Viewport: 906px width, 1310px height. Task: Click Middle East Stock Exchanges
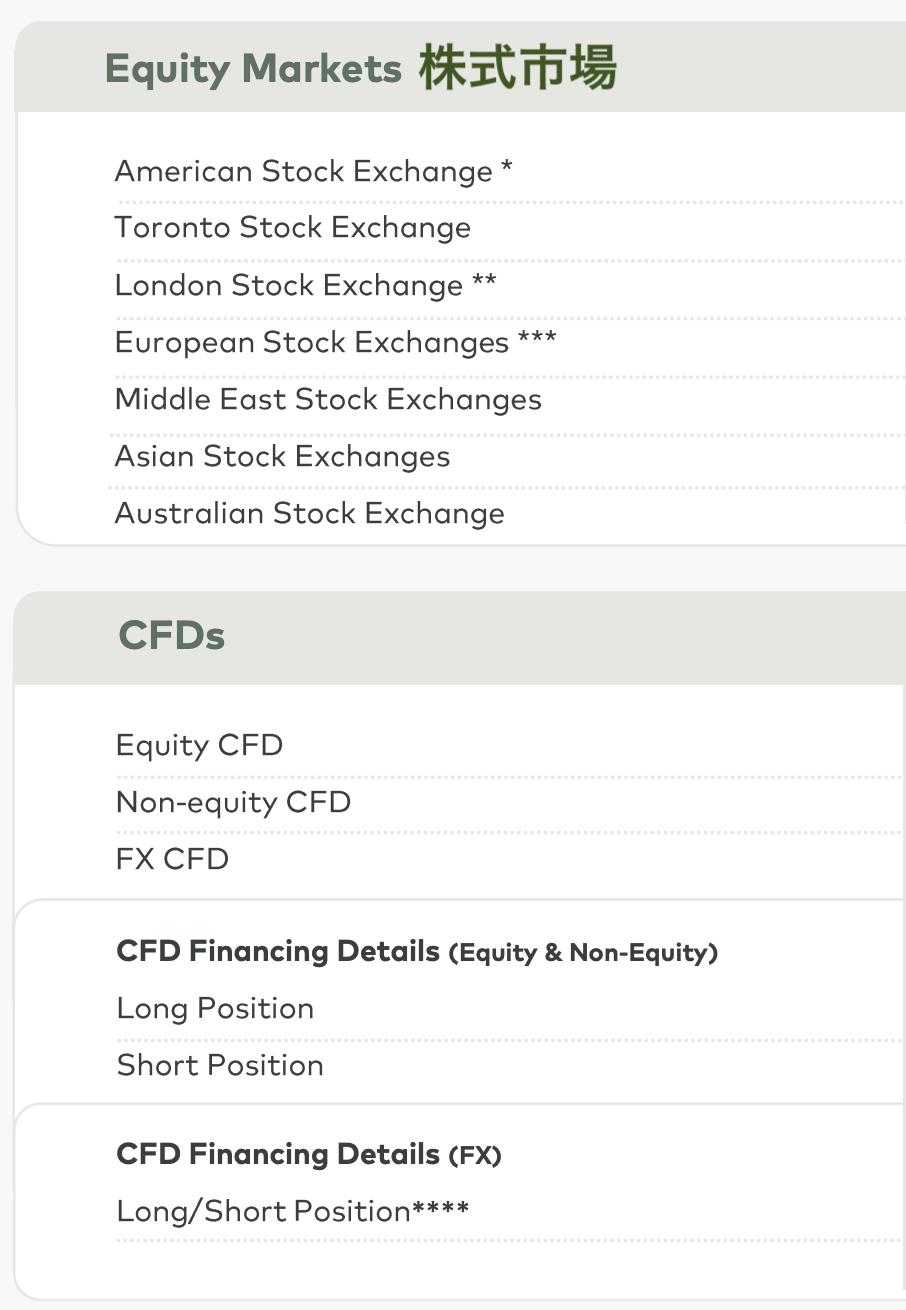coord(328,400)
